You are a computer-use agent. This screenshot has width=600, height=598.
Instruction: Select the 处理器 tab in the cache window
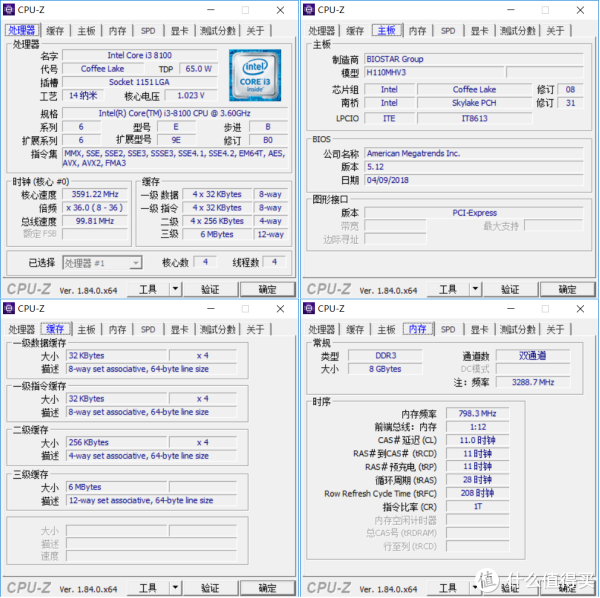(21, 329)
